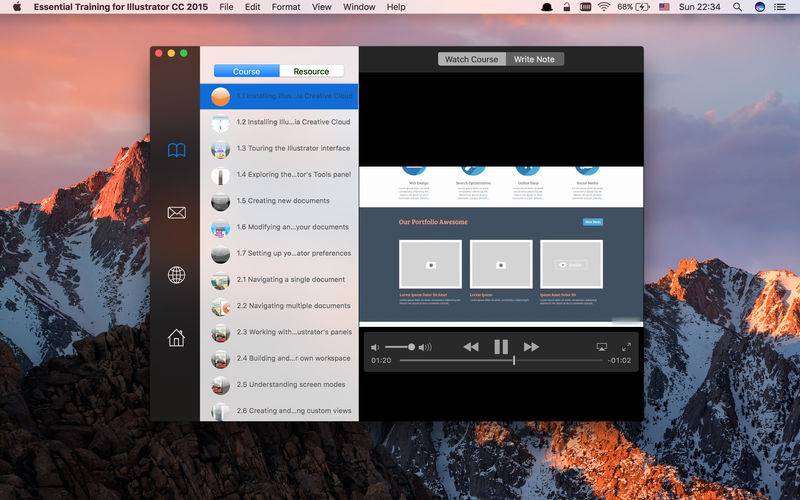Click the video preview area
Screen dimensions: 800x500
[x=501, y=245]
